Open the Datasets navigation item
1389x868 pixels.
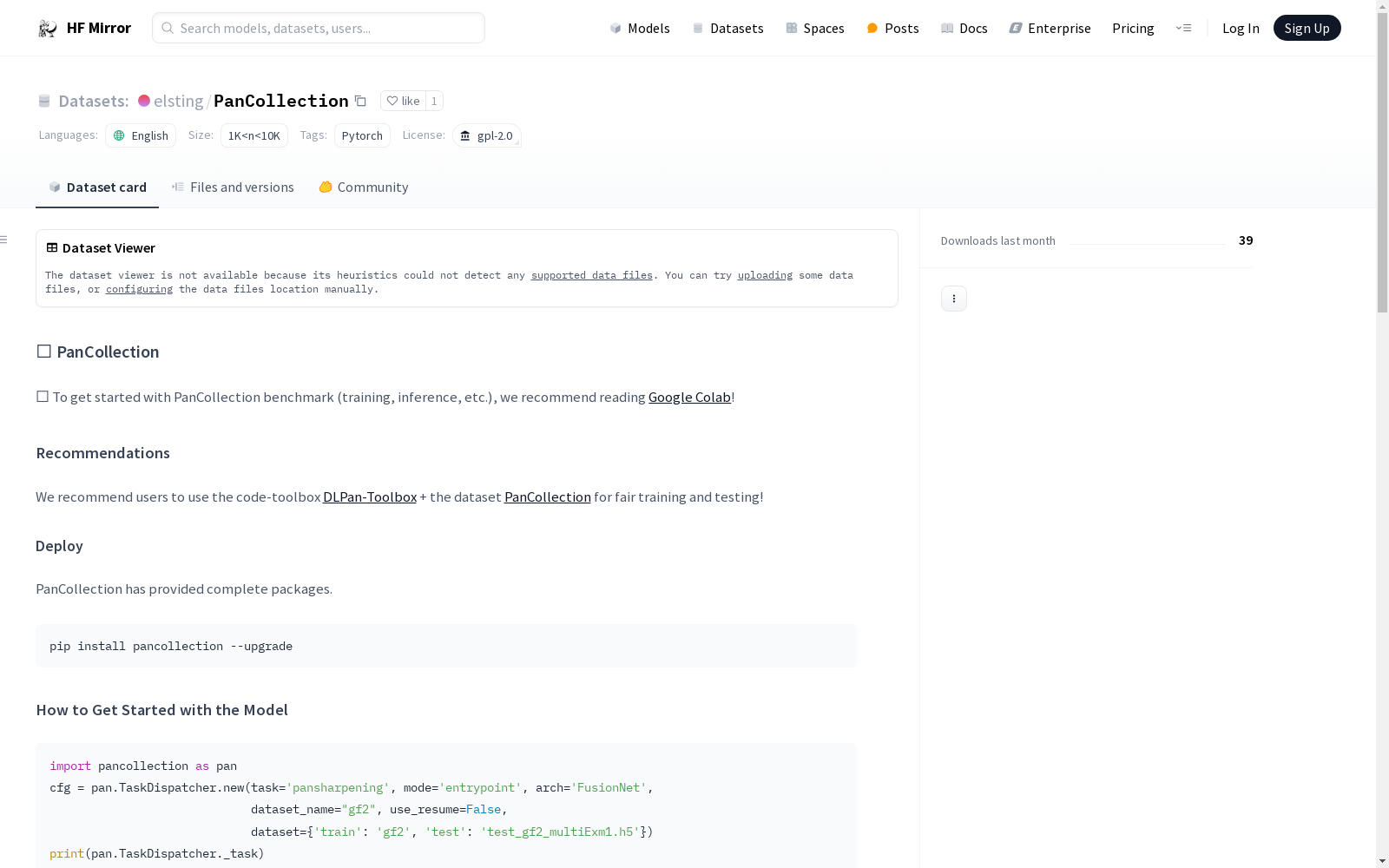click(727, 28)
